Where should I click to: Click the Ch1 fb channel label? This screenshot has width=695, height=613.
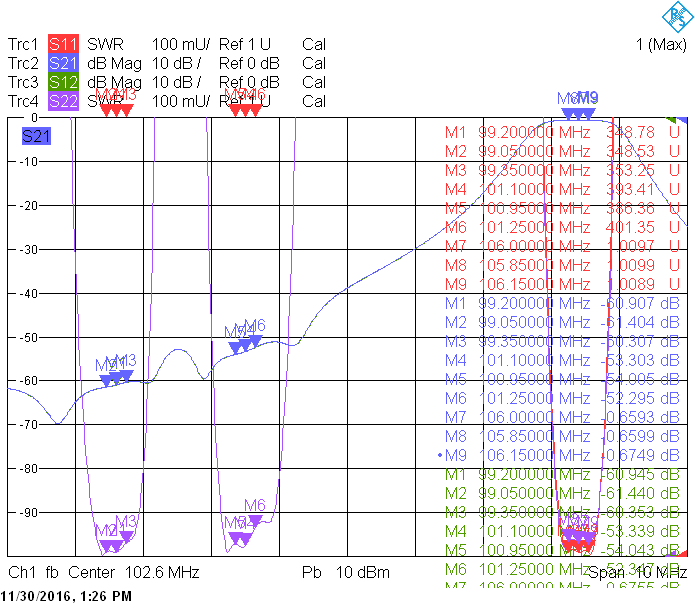coord(33,573)
